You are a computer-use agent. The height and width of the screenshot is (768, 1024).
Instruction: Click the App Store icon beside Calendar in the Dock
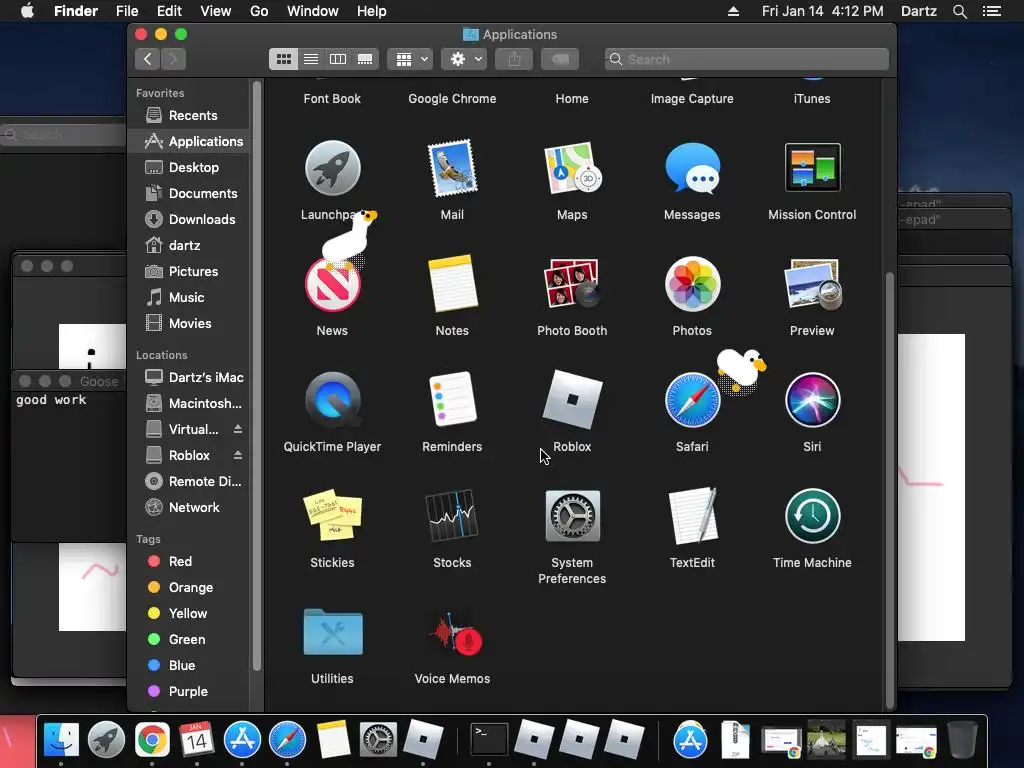tap(242, 740)
